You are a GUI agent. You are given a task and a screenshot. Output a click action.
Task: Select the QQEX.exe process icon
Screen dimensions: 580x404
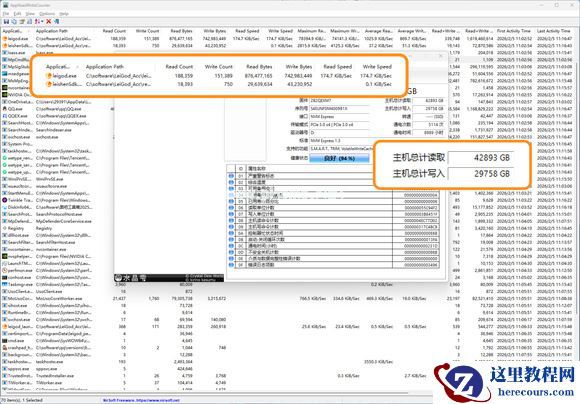coord(5,116)
